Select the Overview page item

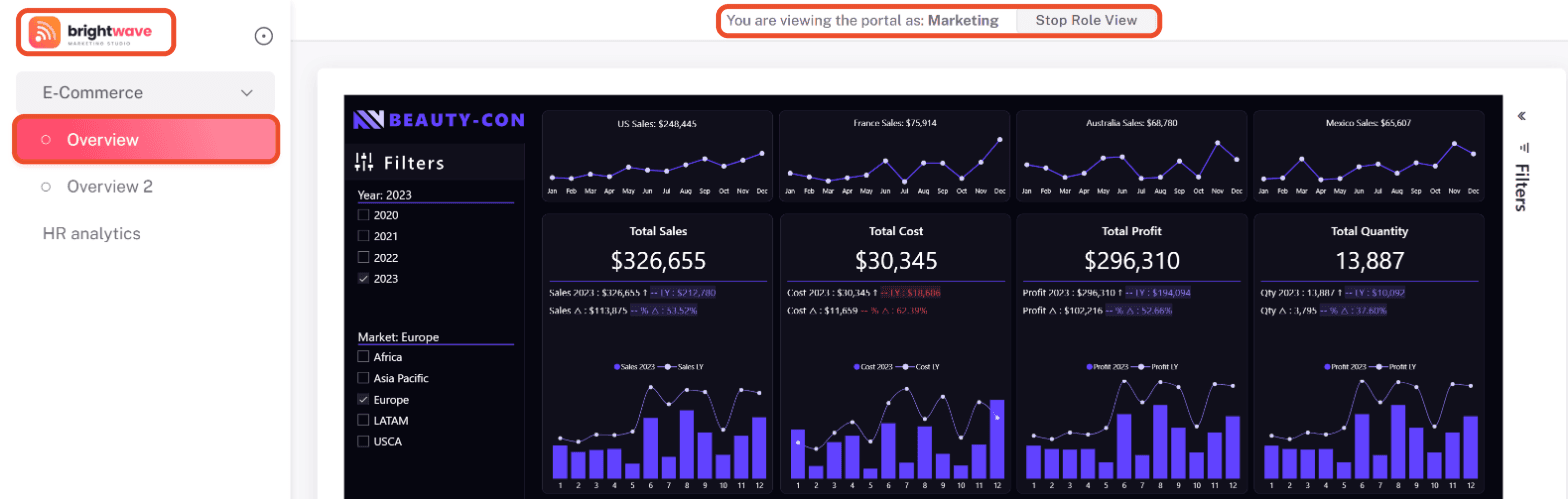[145, 140]
